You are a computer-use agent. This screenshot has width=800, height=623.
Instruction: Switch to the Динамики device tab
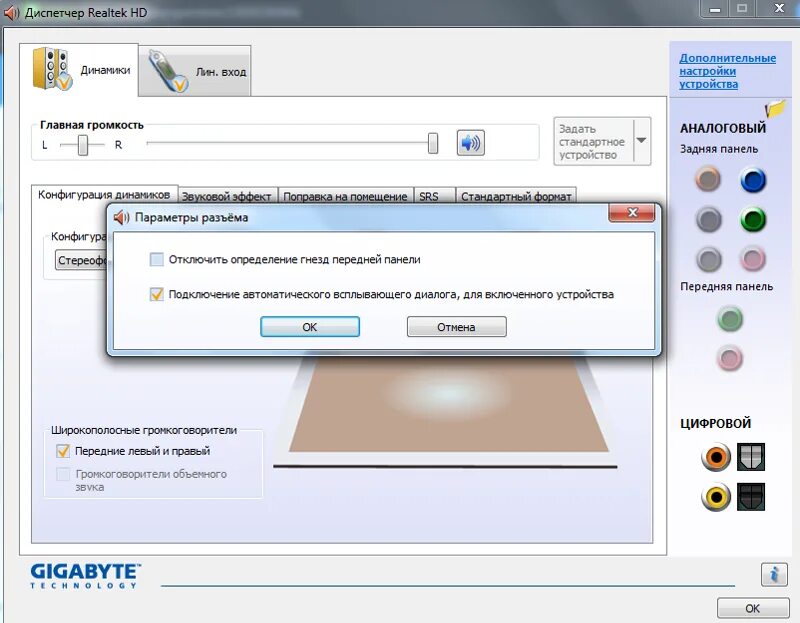pos(79,70)
